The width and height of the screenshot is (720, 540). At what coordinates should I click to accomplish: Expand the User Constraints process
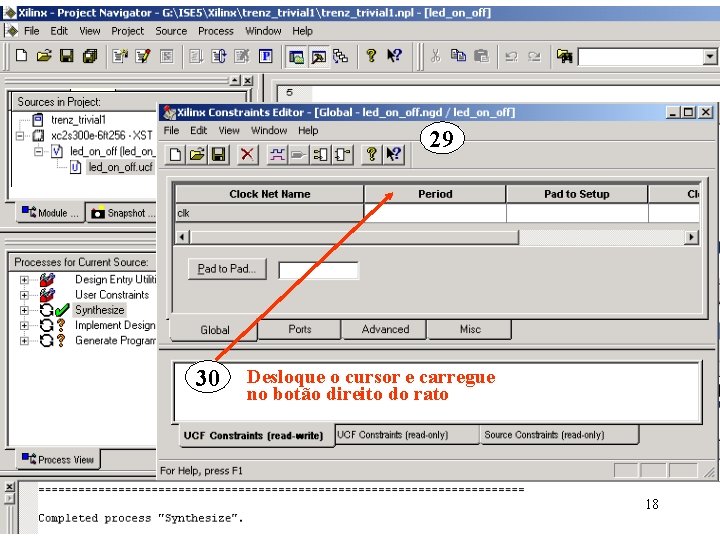click(24, 295)
